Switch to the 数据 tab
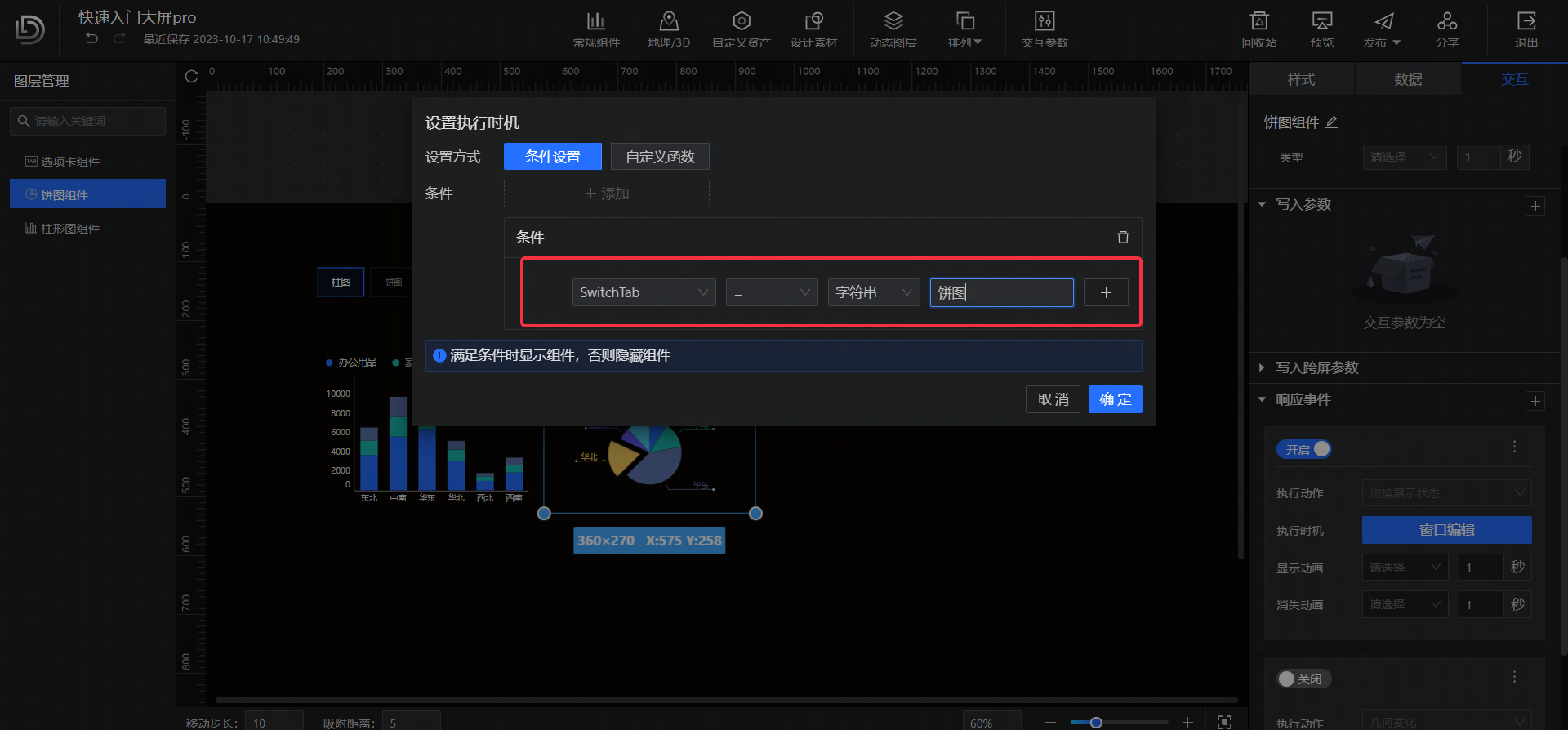The height and width of the screenshot is (730, 1568). [1408, 79]
